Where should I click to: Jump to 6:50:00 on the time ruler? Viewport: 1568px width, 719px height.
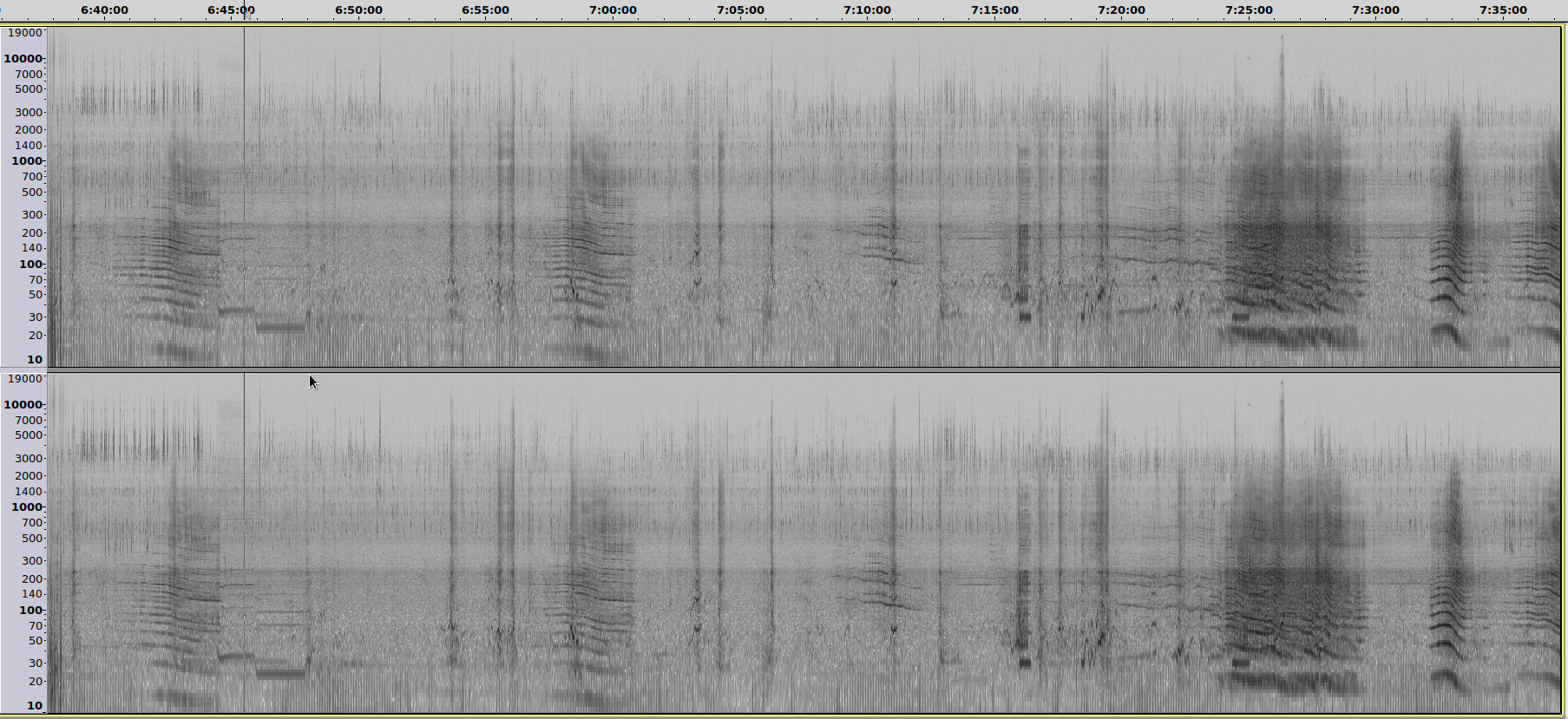coord(358,10)
